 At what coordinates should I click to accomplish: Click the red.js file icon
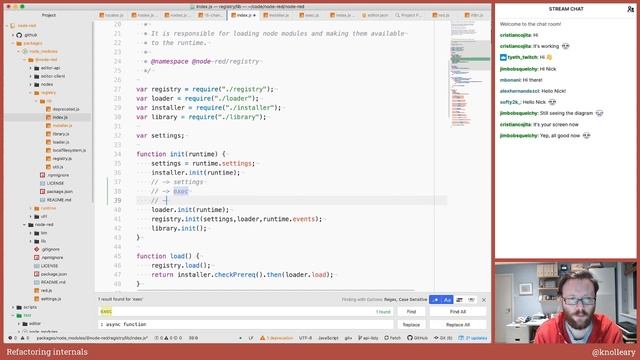37,291
